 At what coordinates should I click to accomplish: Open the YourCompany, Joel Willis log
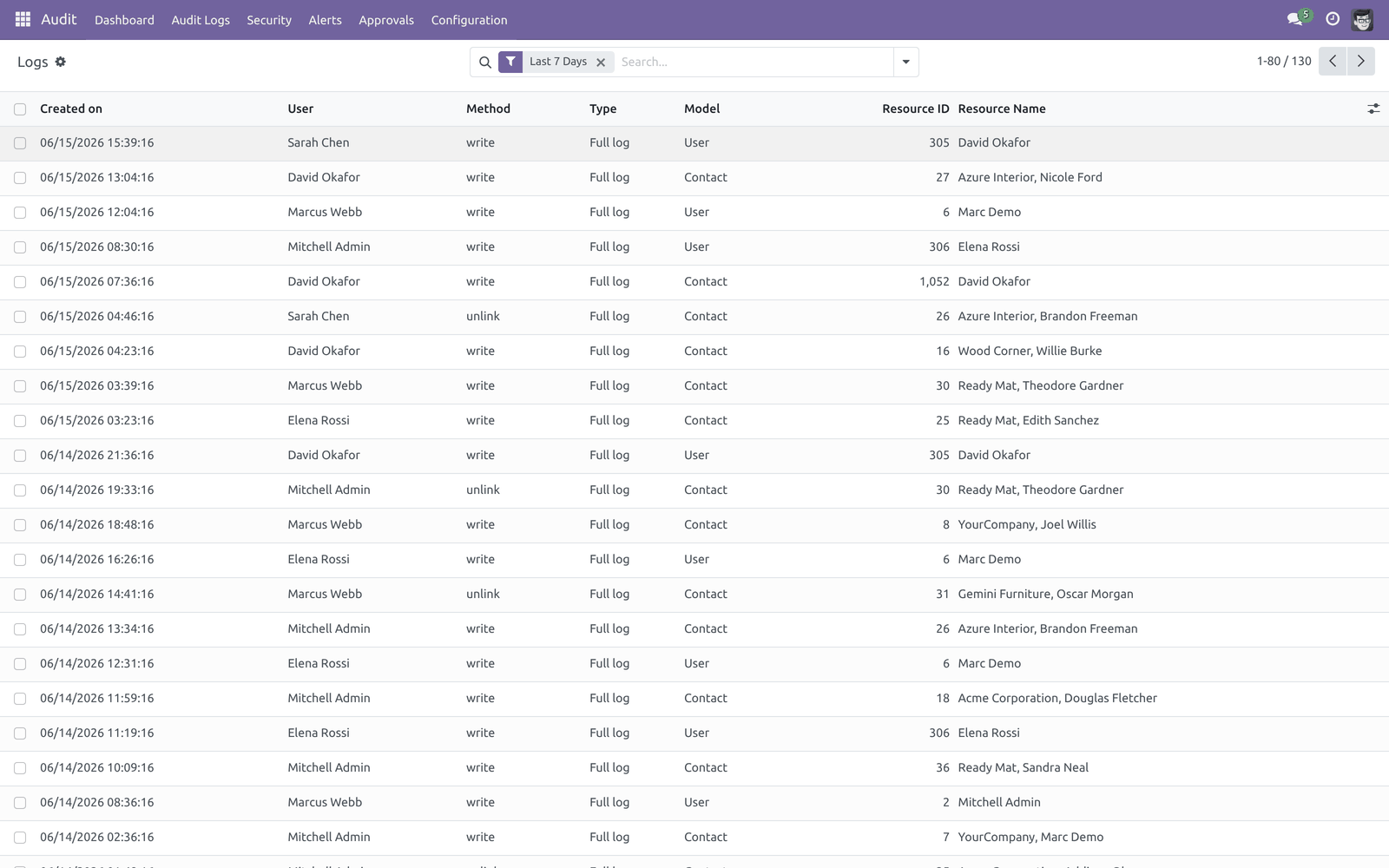(x=1027, y=524)
